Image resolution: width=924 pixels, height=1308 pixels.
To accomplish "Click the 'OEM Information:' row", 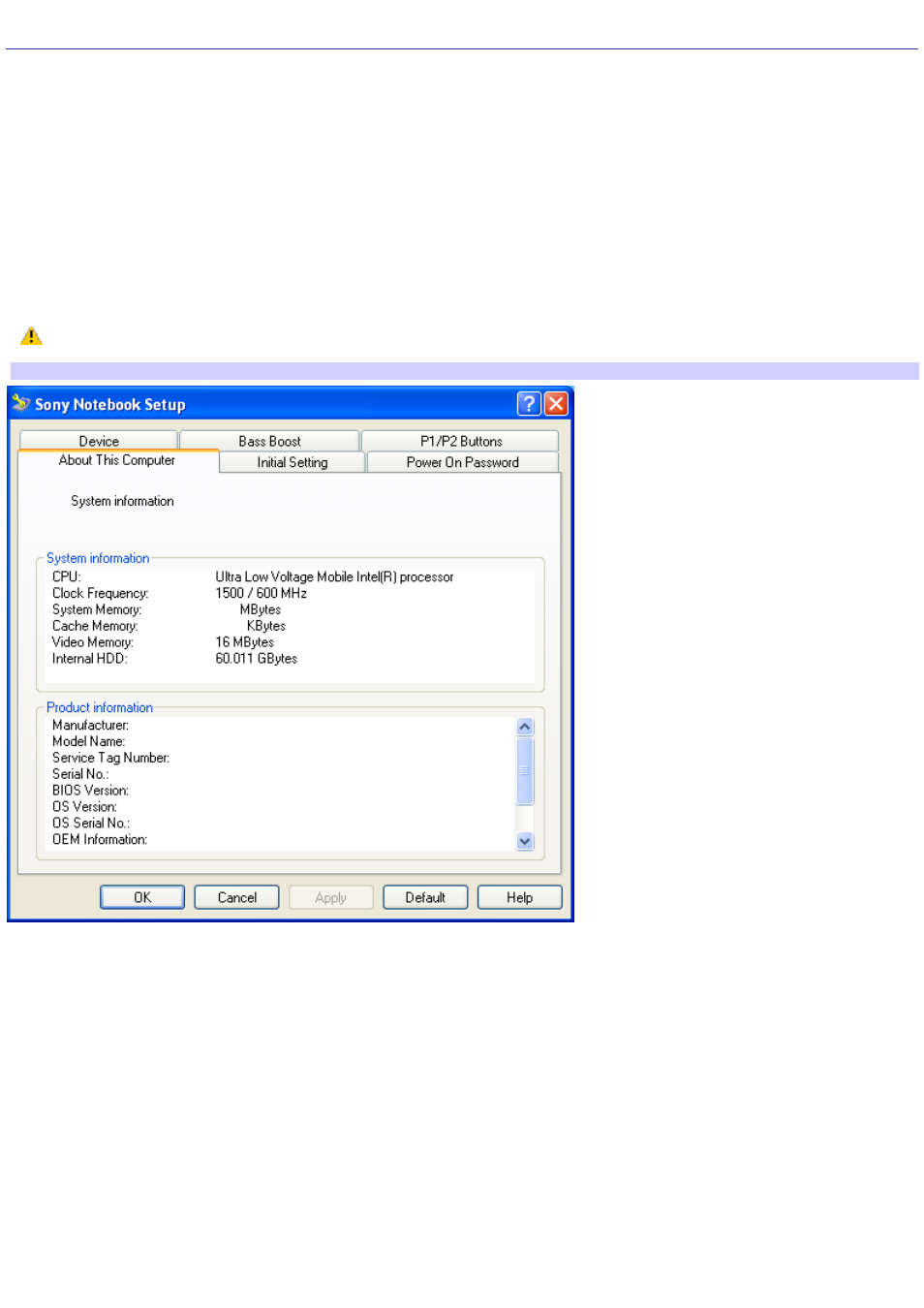I will [100, 839].
